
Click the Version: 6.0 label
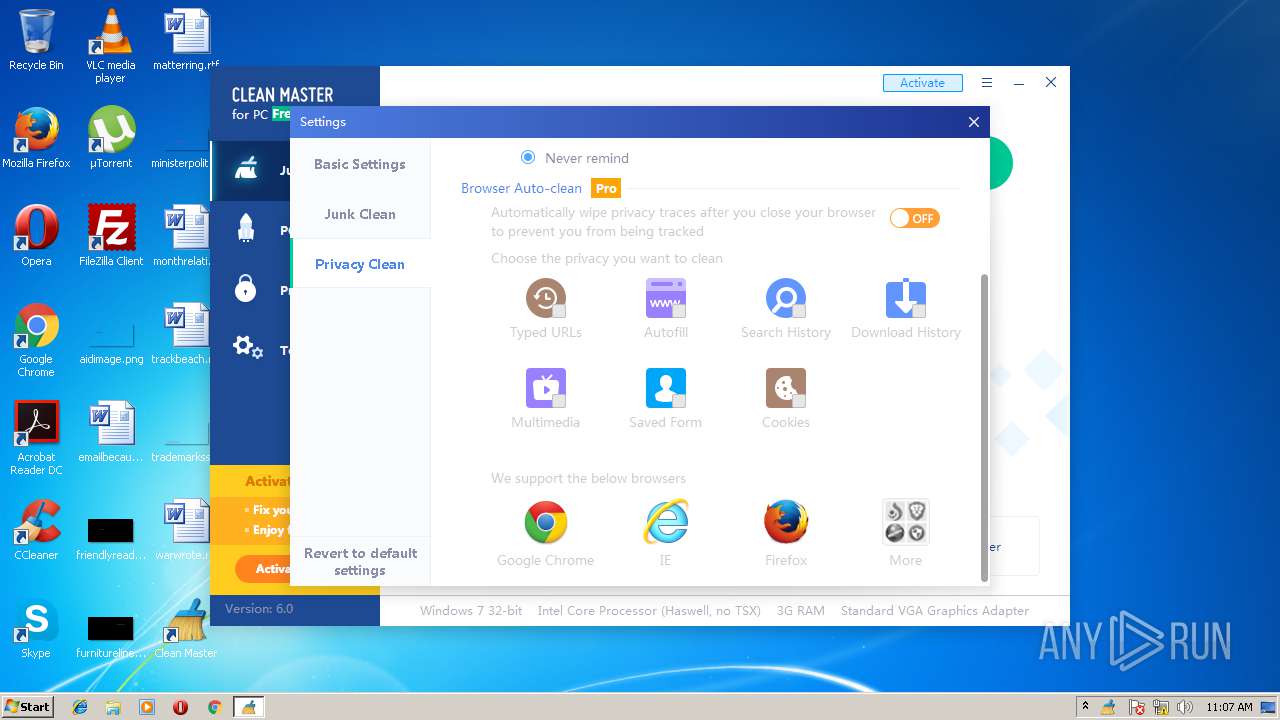(259, 608)
